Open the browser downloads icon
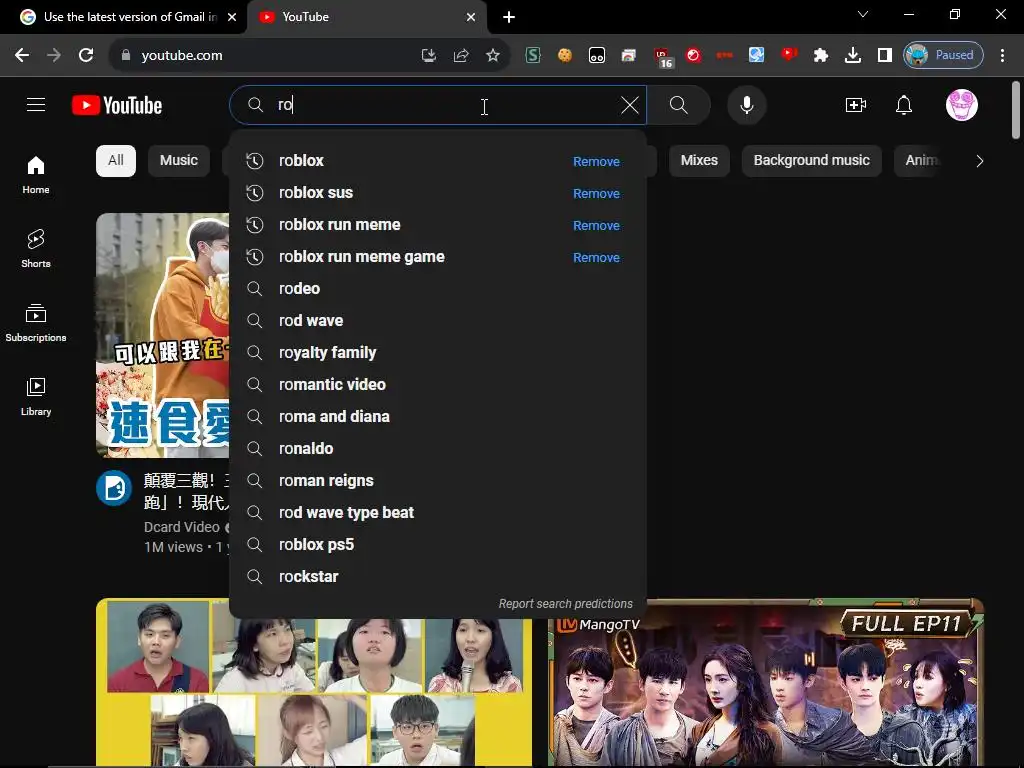The height and width of the screenshot is (768, 1024). (853, 56)
